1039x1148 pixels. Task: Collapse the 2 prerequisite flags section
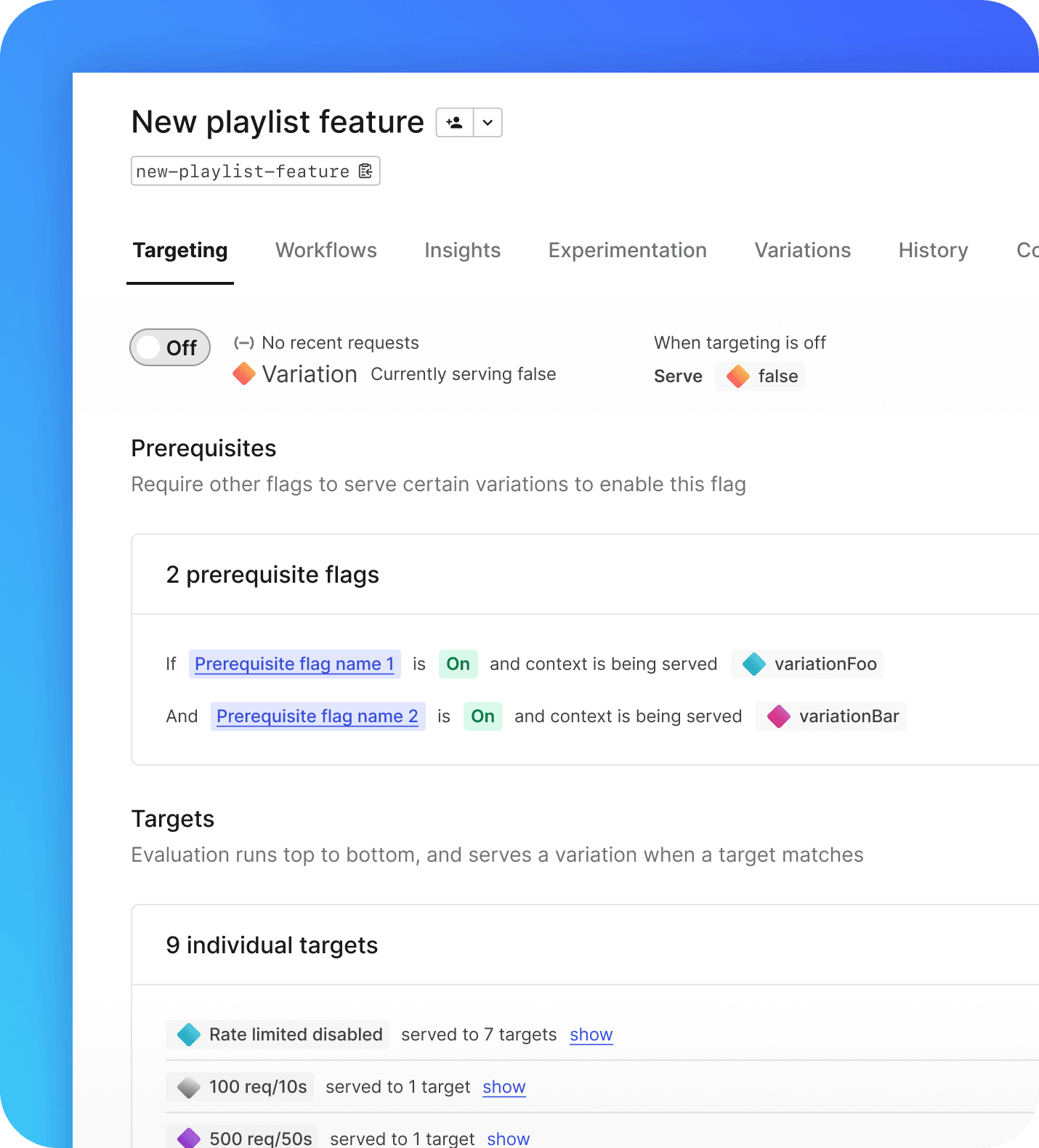(x=272, y=575)
